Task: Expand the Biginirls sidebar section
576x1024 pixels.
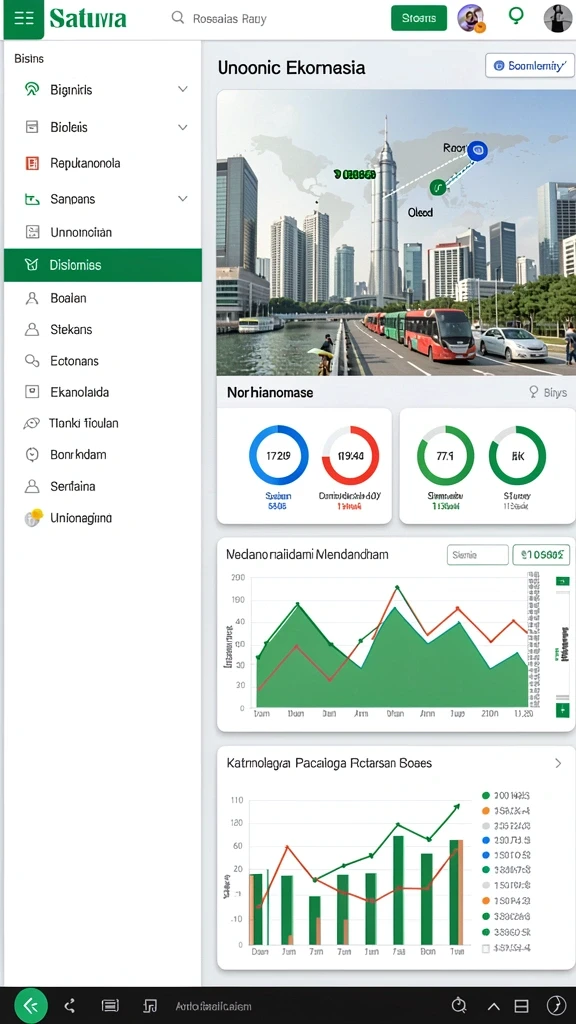Action: coord(103,89)
